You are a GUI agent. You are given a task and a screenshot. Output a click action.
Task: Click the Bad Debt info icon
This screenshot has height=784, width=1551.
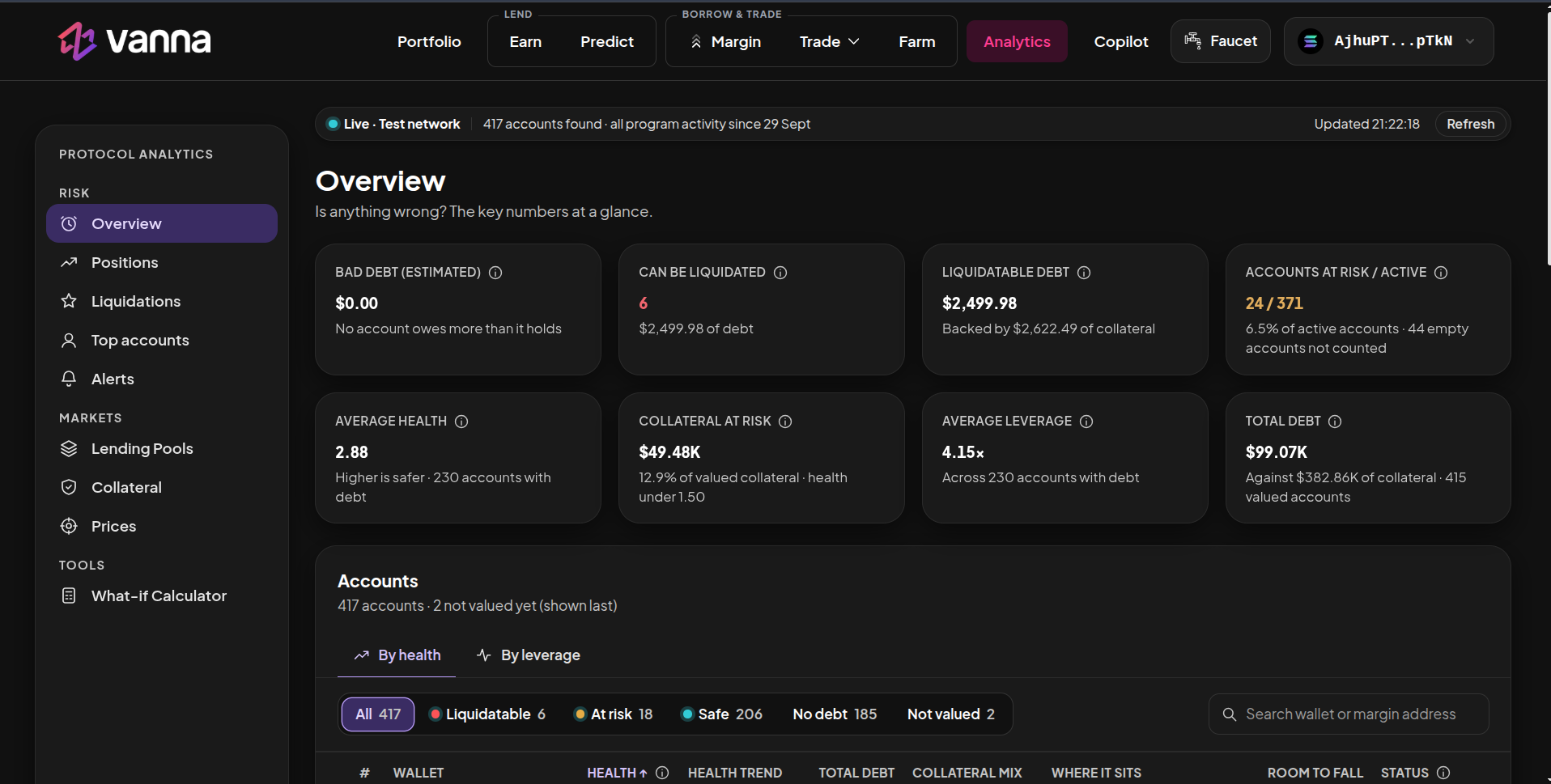click(x=495, y=273)
